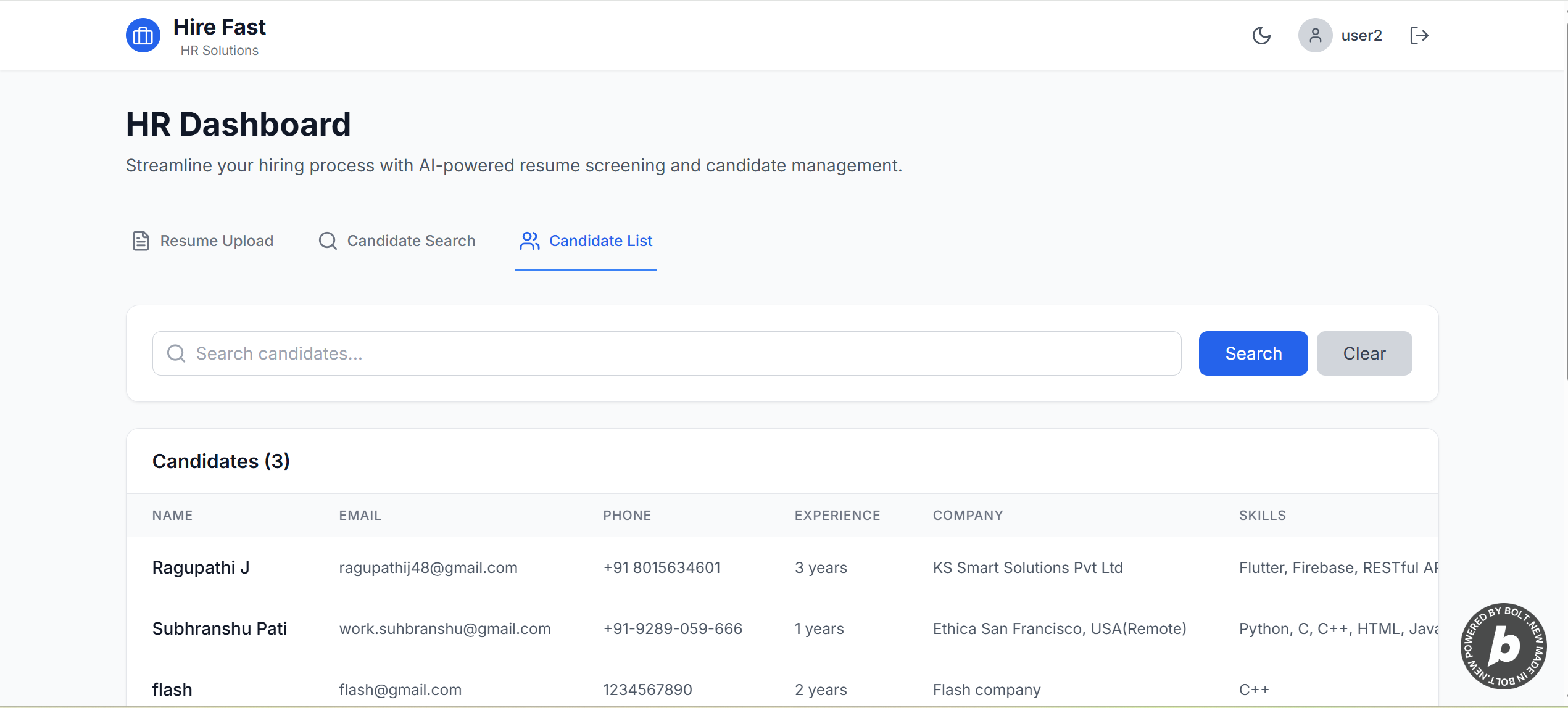
Task: Click the Candidate List people icon
Action: [529, 241]
